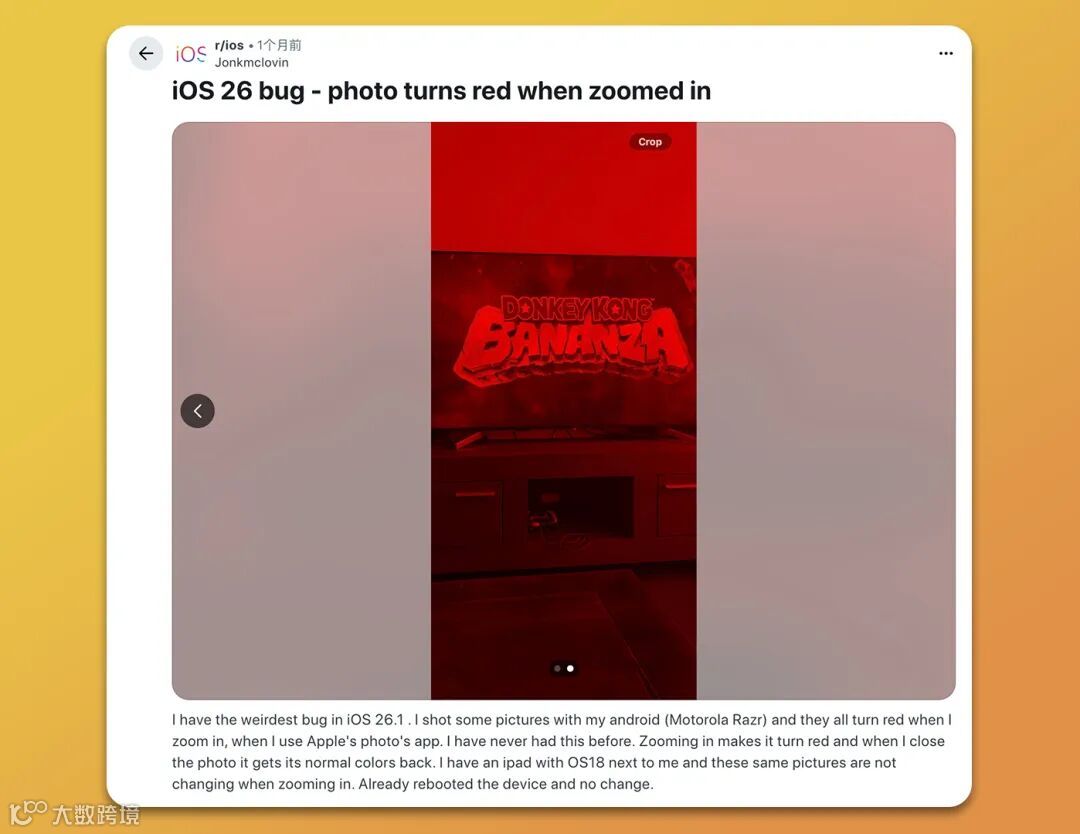Click the plain red top area of the photo
Viewport: 1080px width, 834px height.
tap(563, 187)
